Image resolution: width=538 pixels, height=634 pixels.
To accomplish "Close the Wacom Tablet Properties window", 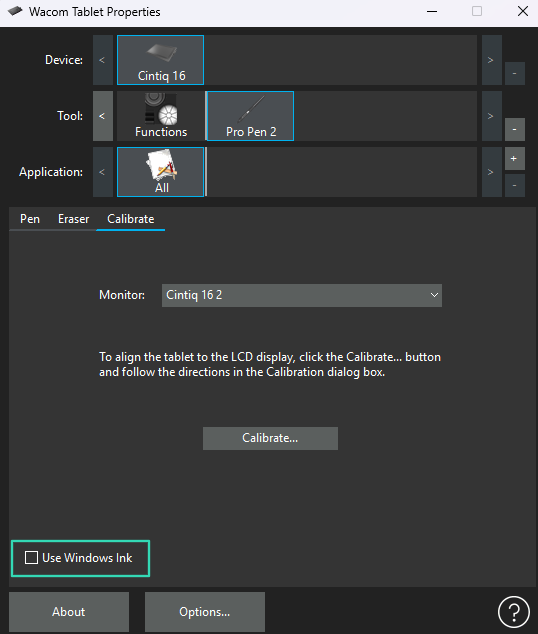I will point(523,11).
